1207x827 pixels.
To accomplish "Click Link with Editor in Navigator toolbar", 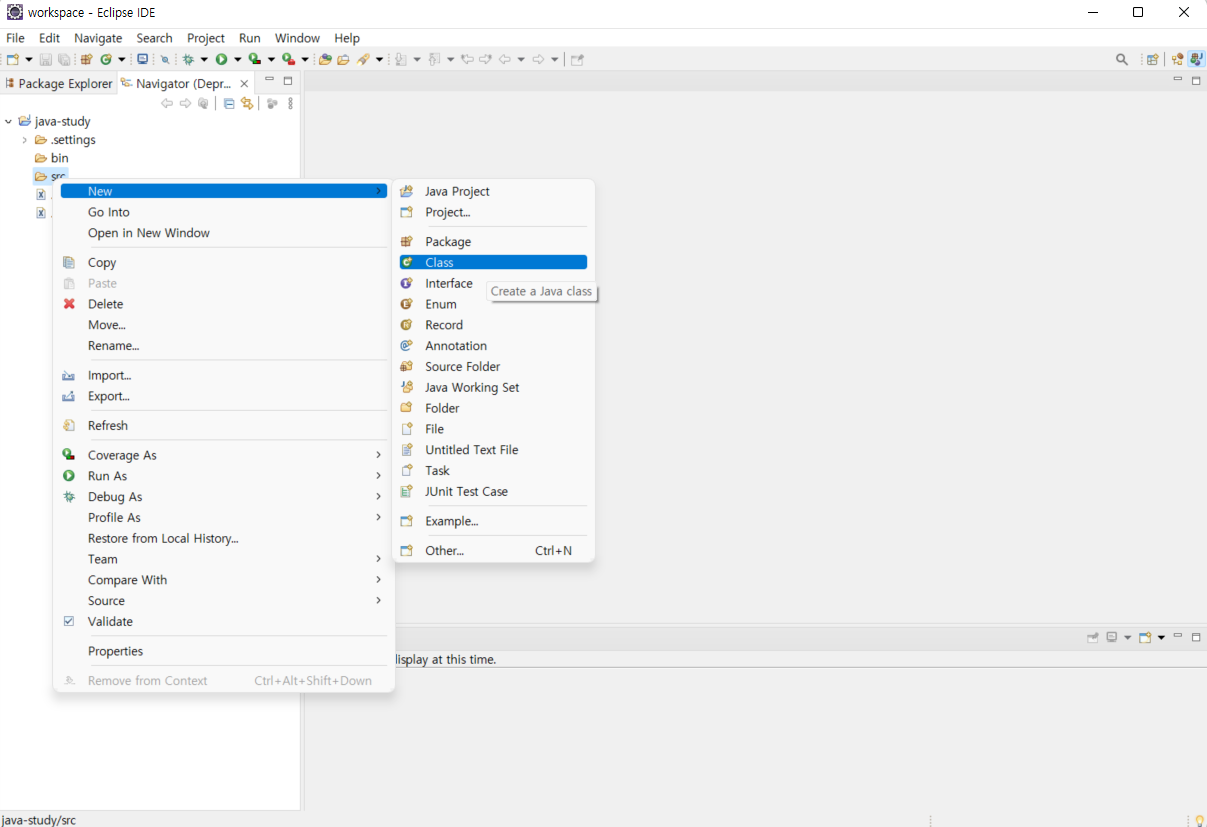I will (246, 103).
